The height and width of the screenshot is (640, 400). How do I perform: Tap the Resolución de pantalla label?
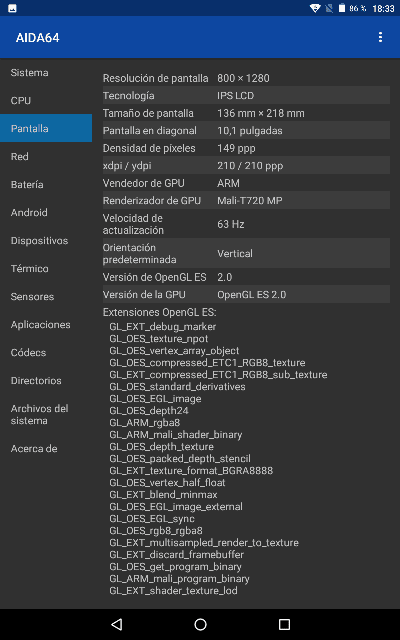click(156, 78)
